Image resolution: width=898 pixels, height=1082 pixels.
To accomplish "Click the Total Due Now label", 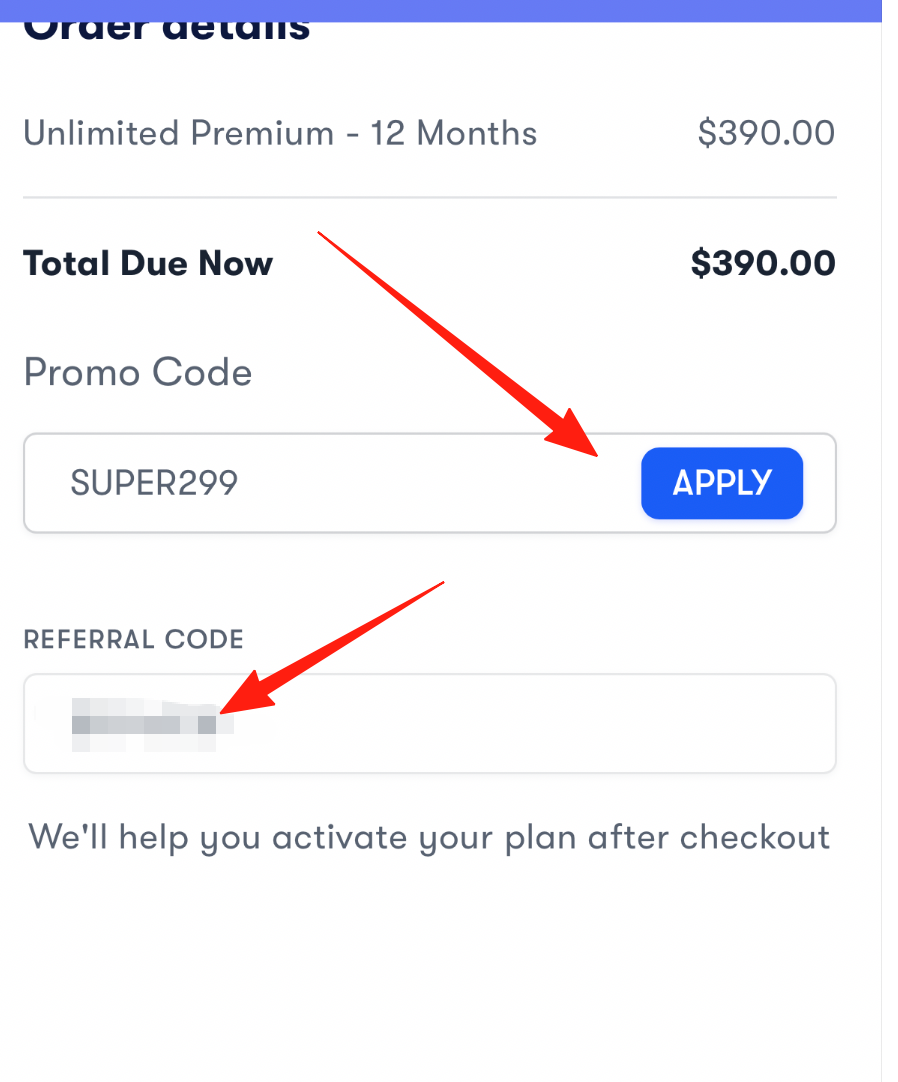I will click(148, 264).
